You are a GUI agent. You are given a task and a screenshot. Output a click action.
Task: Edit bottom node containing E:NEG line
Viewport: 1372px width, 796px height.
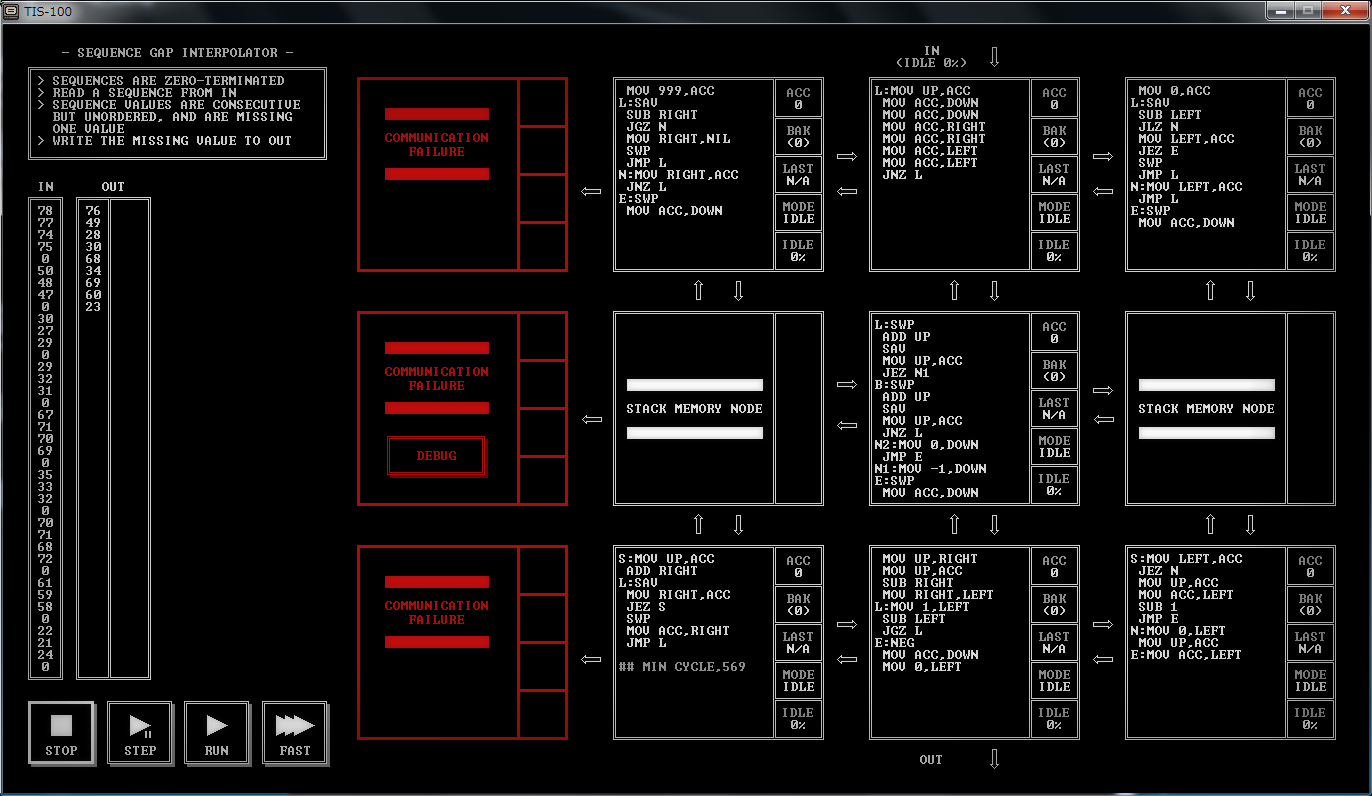click(950, 642)
